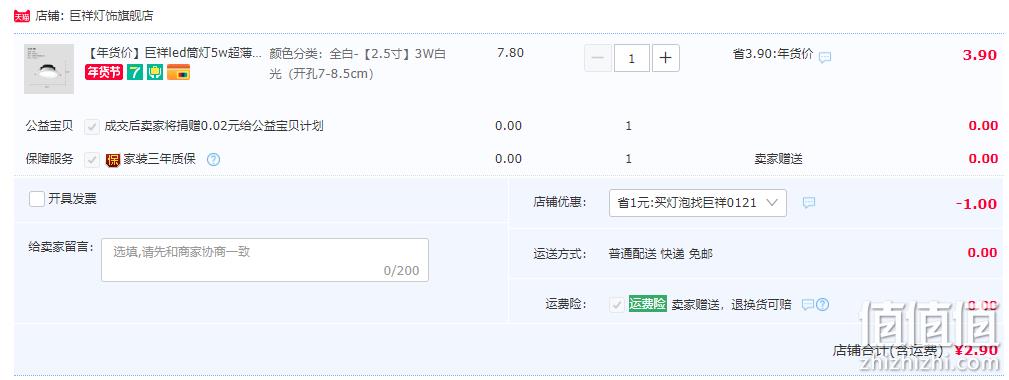Click the Tmall logo icon beside store name
Image resolution: width=1009 pixels, height=380 pixels.
(x=22, y=17)
